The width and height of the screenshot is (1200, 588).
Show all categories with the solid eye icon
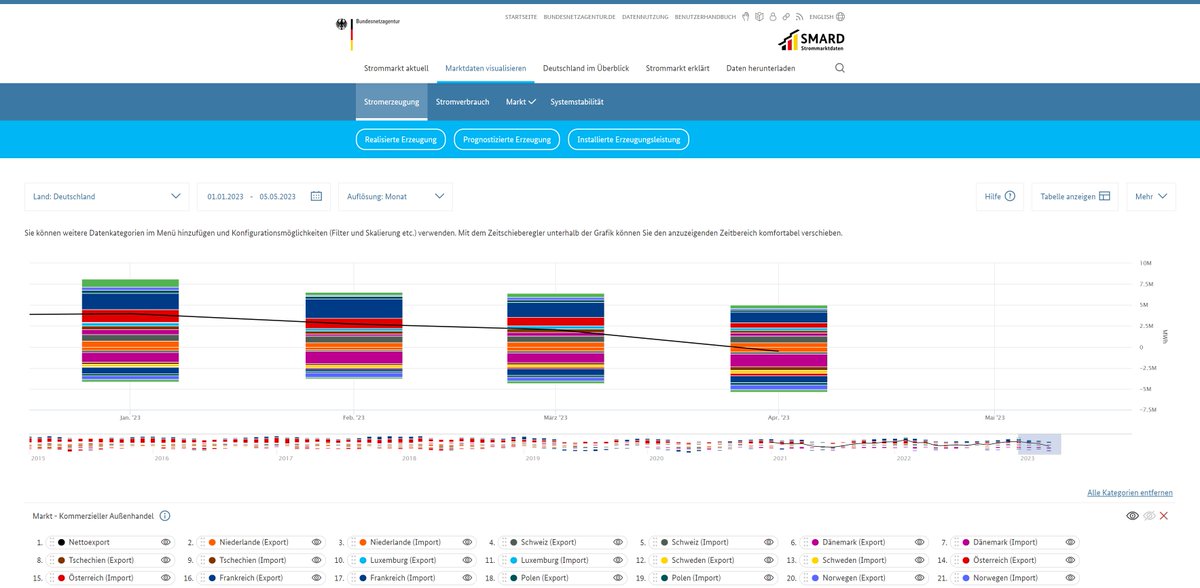pos(1132,516)
